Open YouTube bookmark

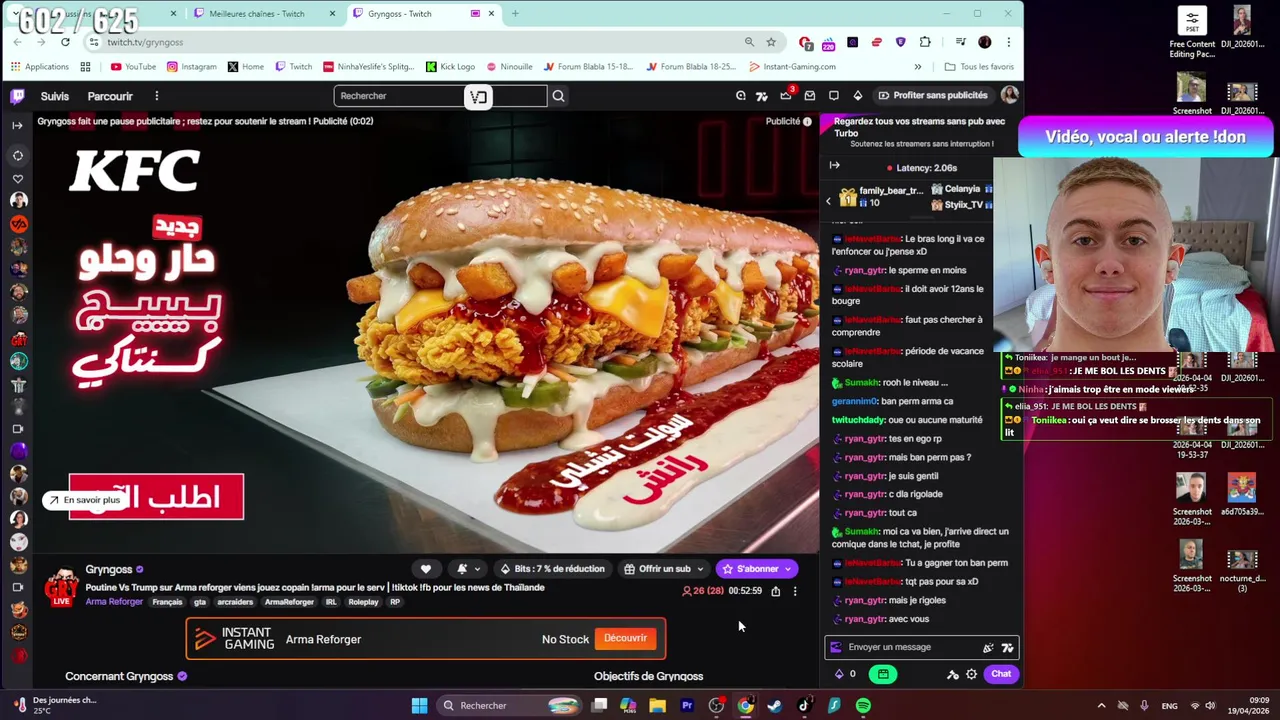(133, 67)
